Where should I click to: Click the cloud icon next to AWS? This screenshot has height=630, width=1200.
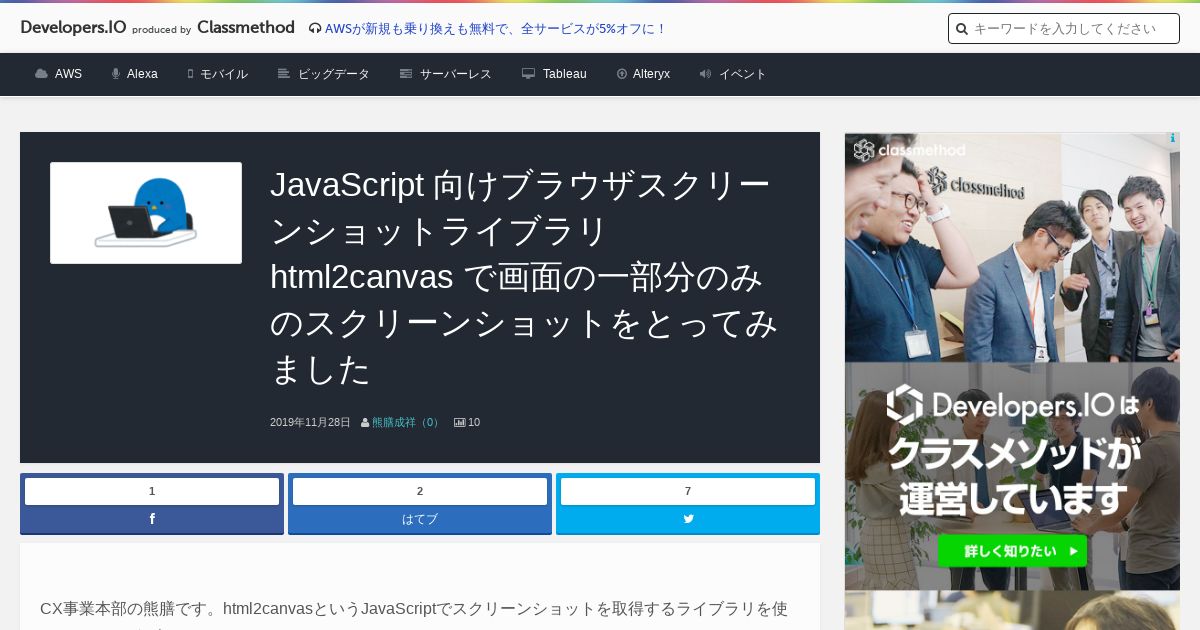[41, 74]
